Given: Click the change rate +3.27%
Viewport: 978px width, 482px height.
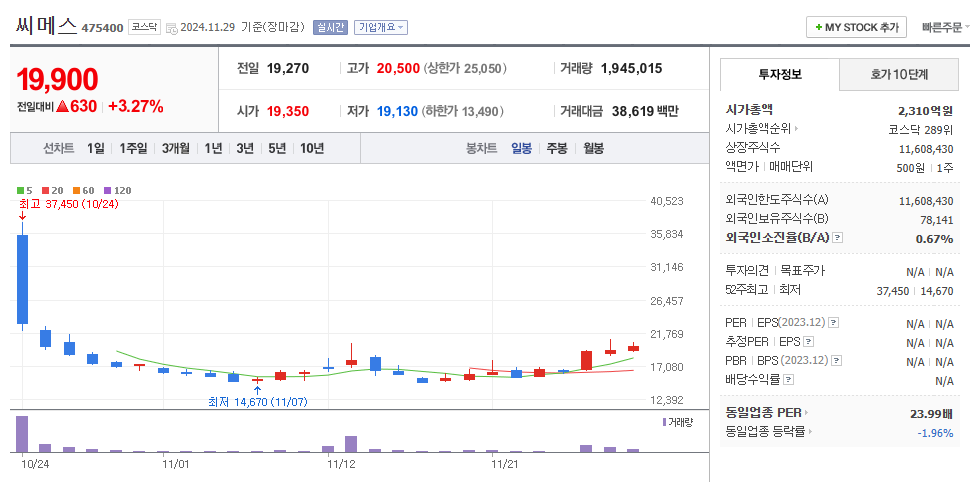Looking at the screenshot, I should (x=136, y=107).
